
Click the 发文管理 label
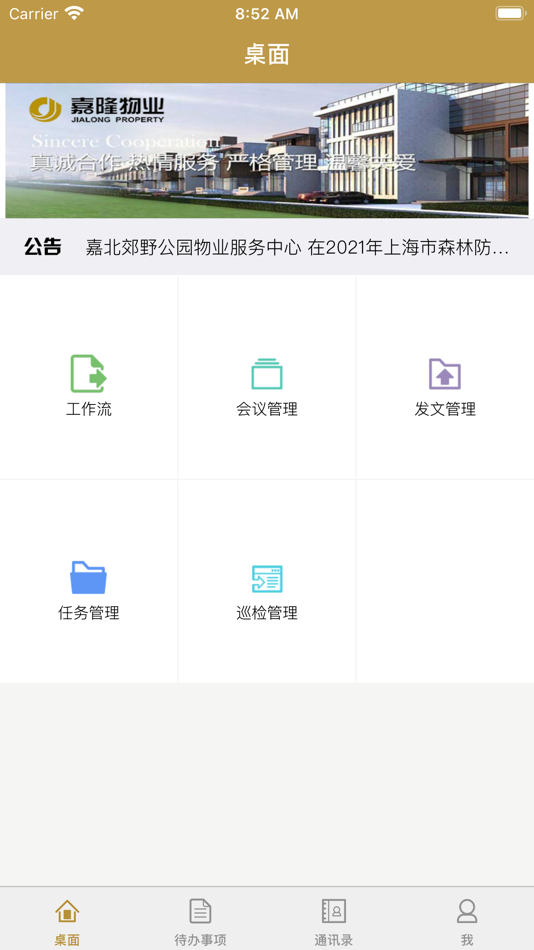coord(445,410)
